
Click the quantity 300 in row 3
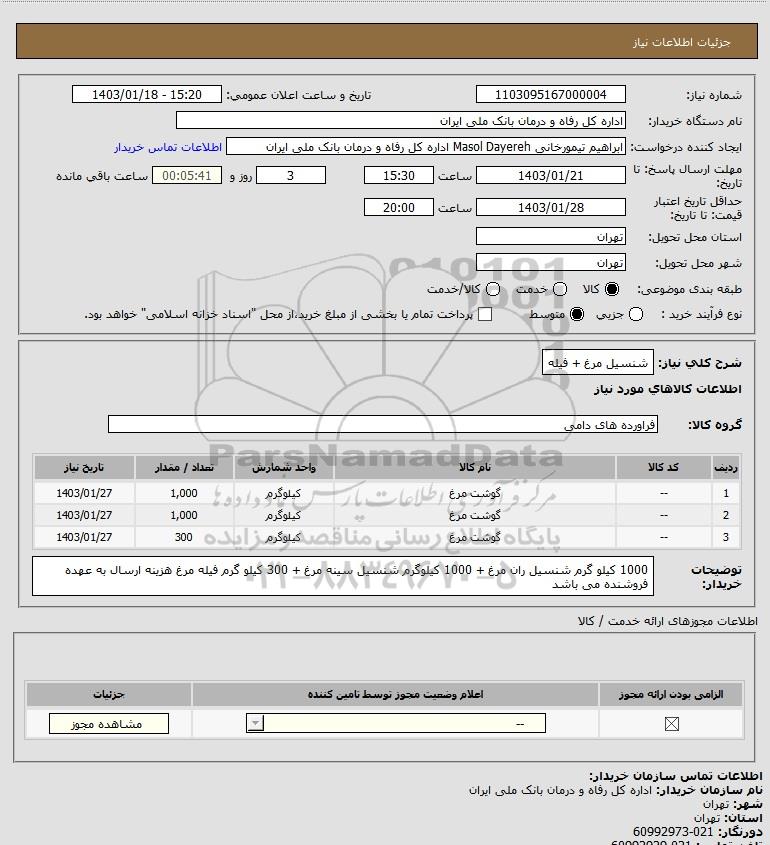pyautogui.click(x=184, y=537)
